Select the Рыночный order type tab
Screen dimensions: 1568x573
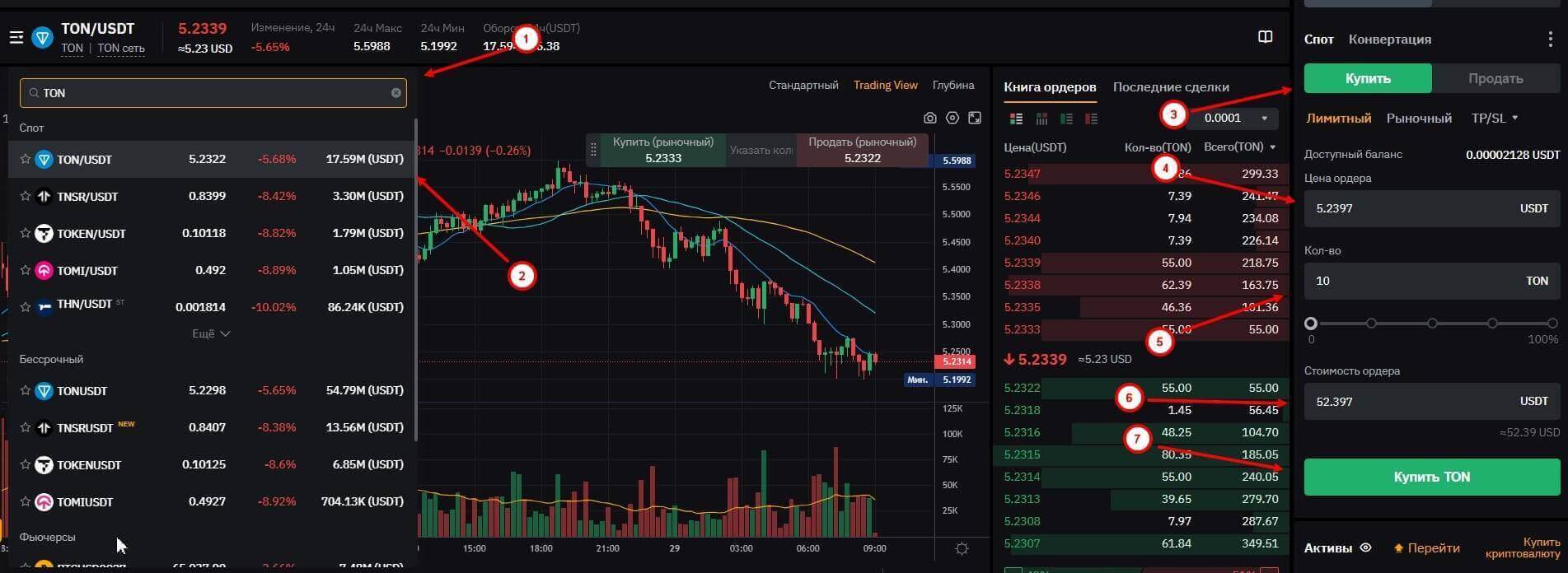[1419, 118]
